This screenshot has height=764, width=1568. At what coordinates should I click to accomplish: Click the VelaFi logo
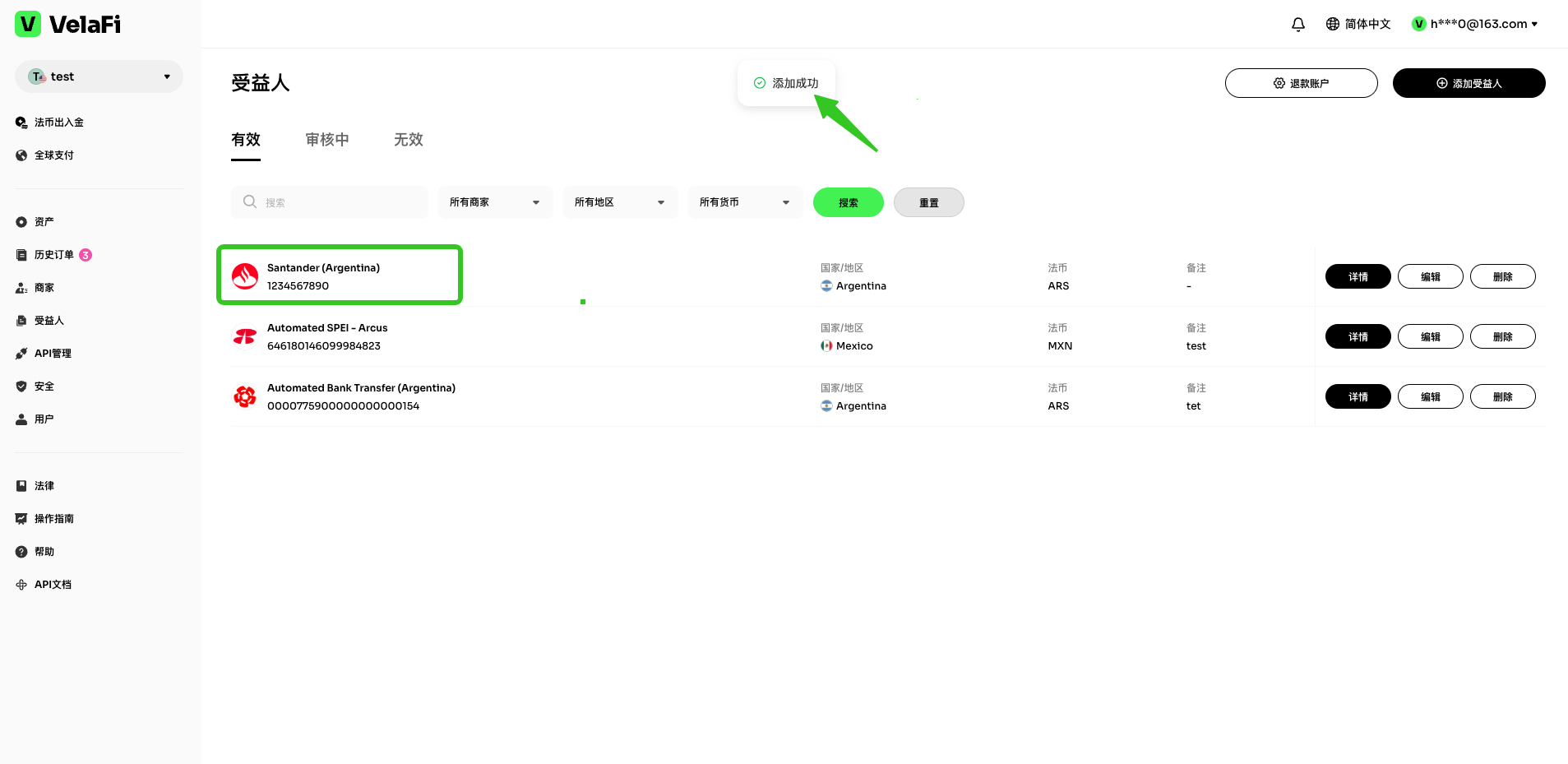pos(68,25)
